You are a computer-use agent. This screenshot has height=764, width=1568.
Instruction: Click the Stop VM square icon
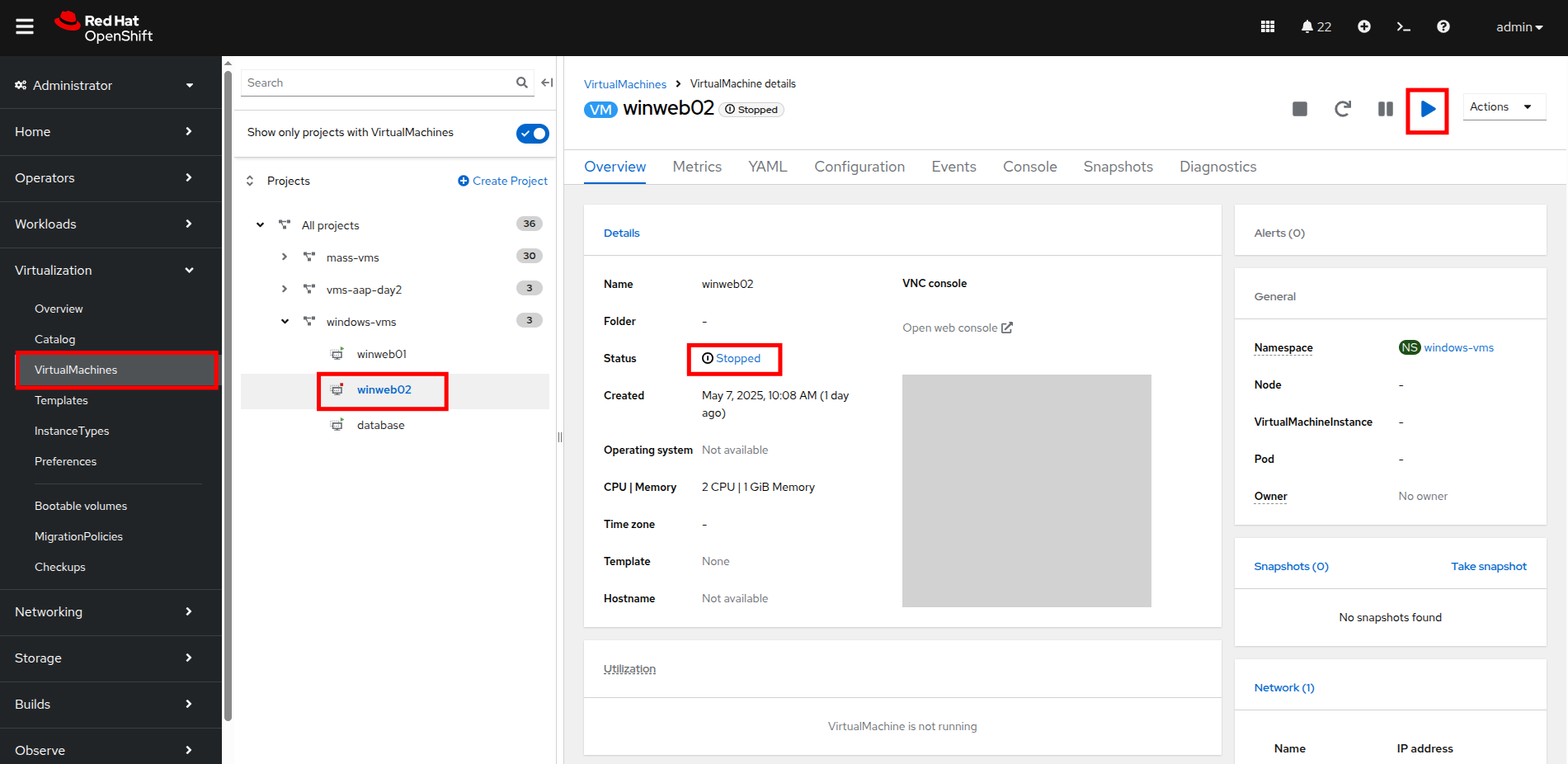point(1299,109)
